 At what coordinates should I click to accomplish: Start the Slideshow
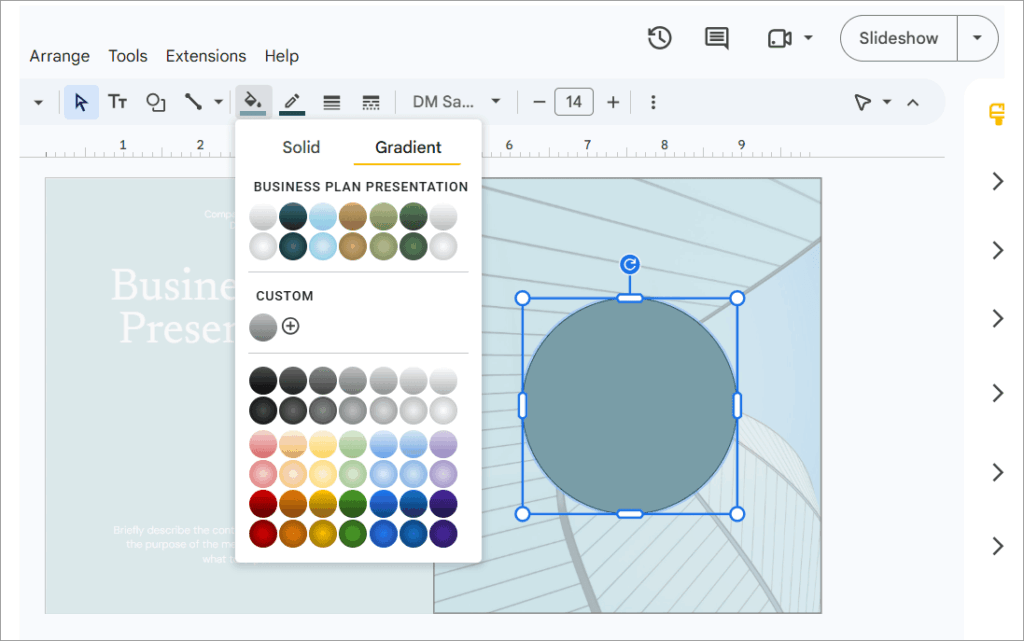tap(899, 39)
